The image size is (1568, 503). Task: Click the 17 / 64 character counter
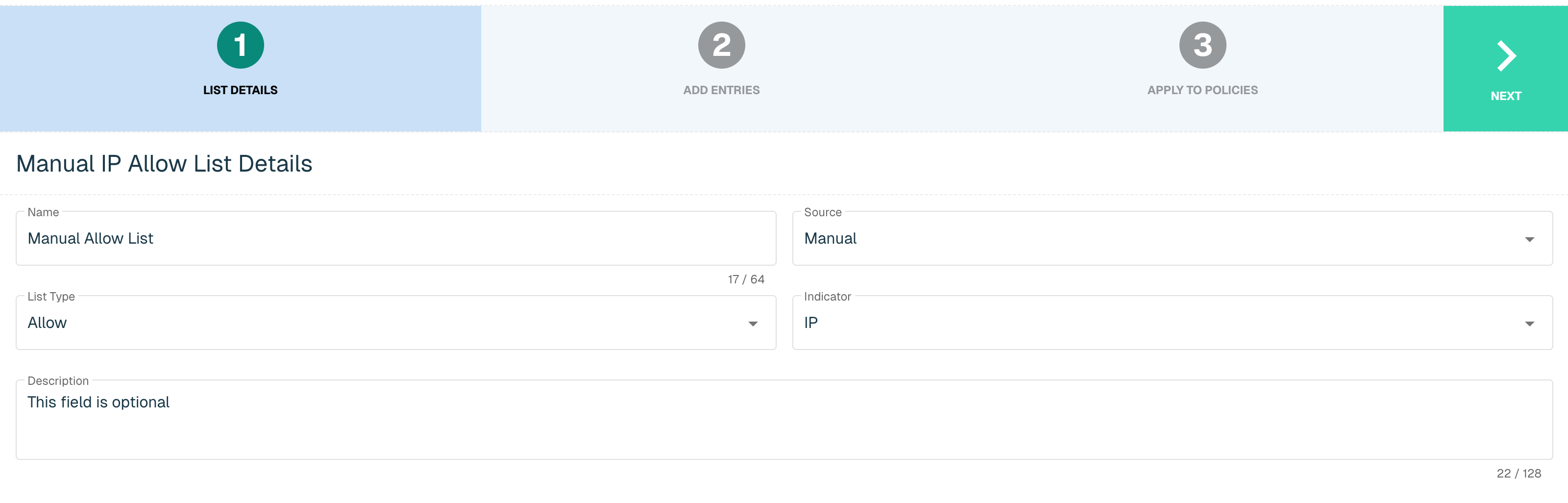coord(746,279)
